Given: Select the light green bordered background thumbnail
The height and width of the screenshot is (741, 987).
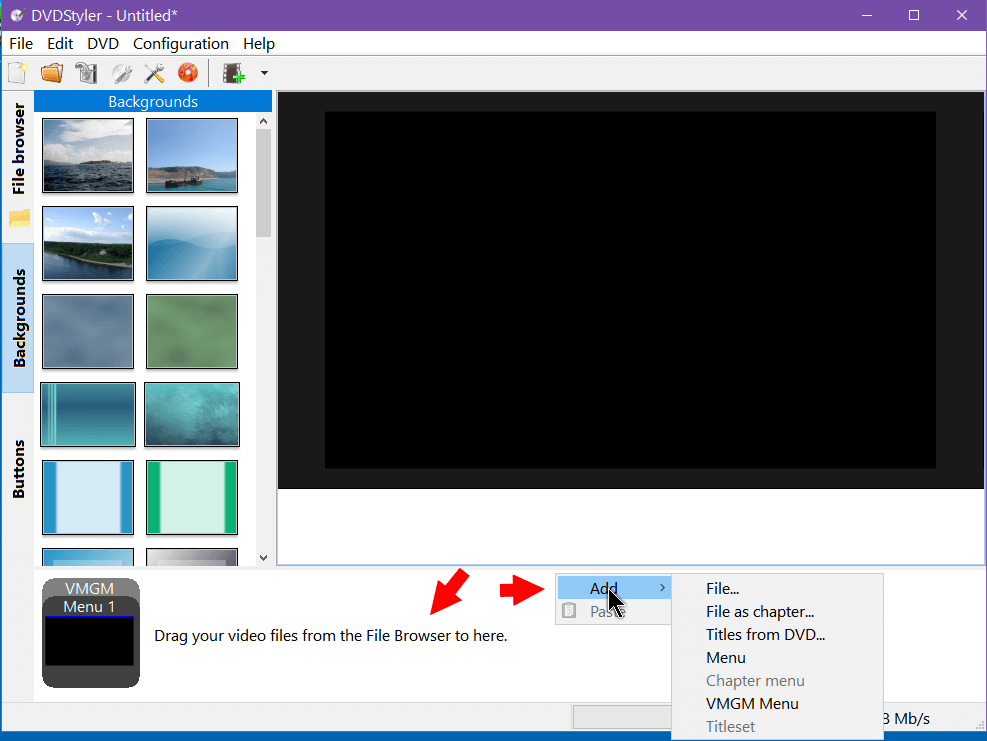Looking at the screenshot, I should (192, 497).
